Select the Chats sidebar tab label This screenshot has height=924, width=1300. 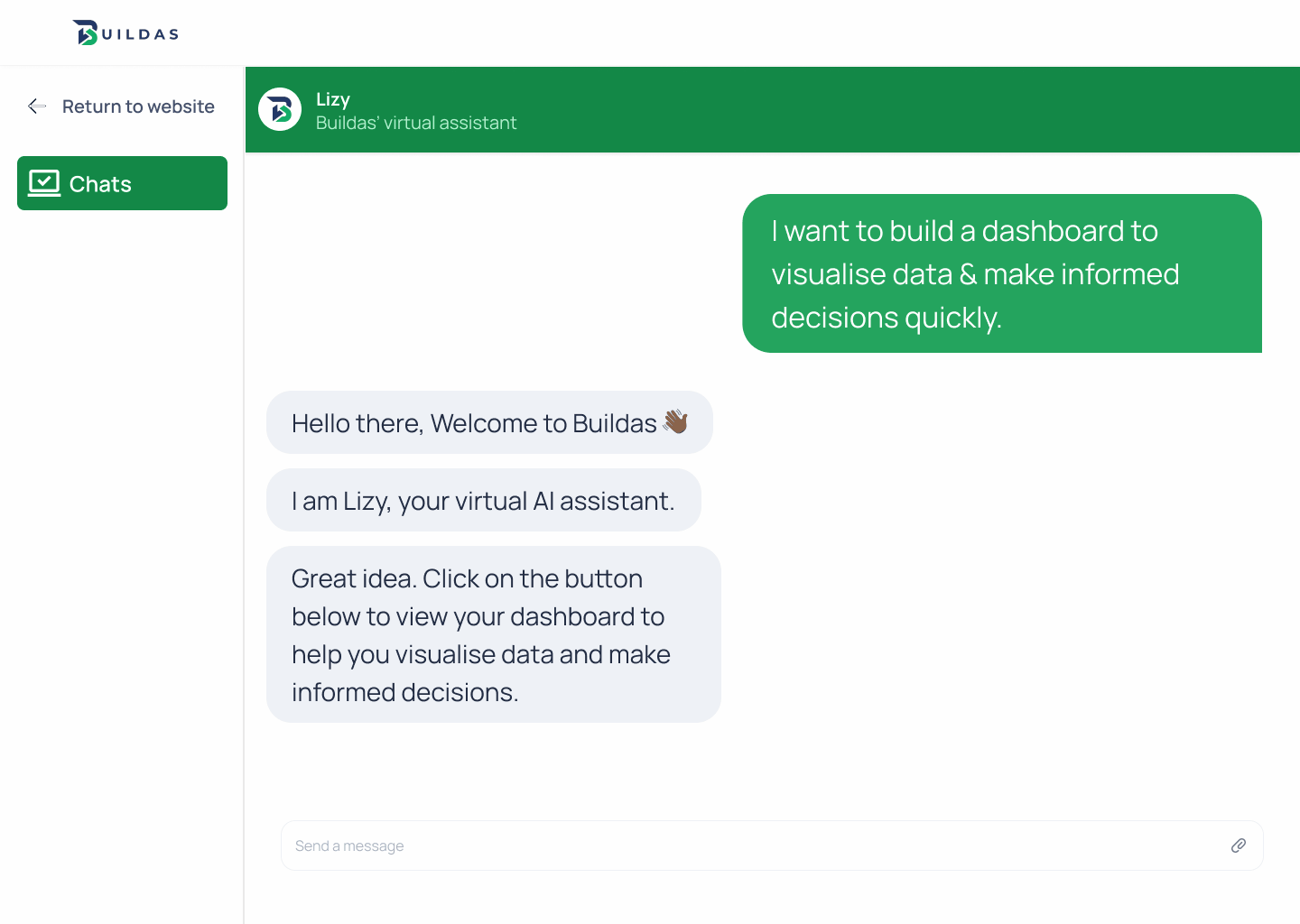point(100,184)
